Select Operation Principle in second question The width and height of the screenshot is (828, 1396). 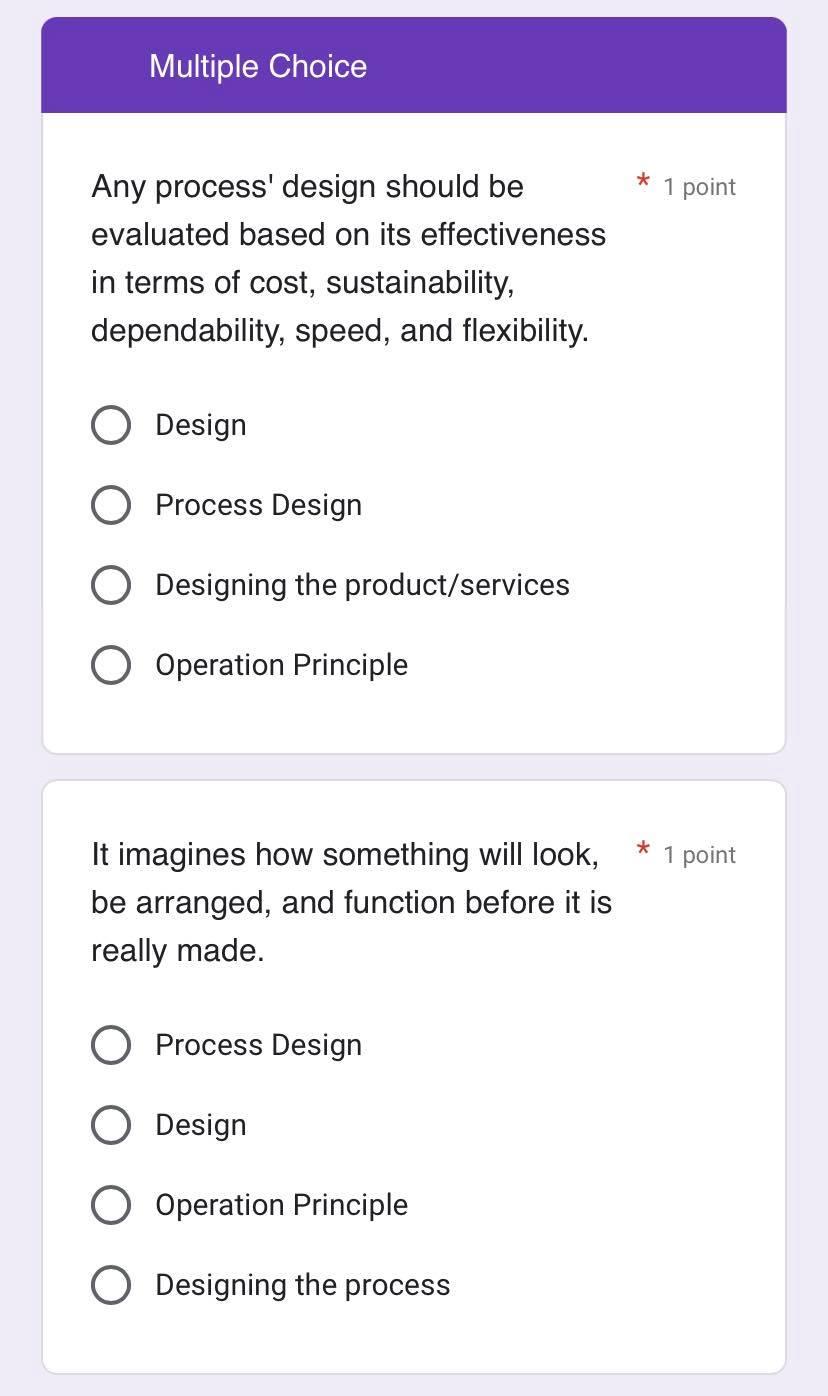pyautogui.click(x=110, y=1204)
